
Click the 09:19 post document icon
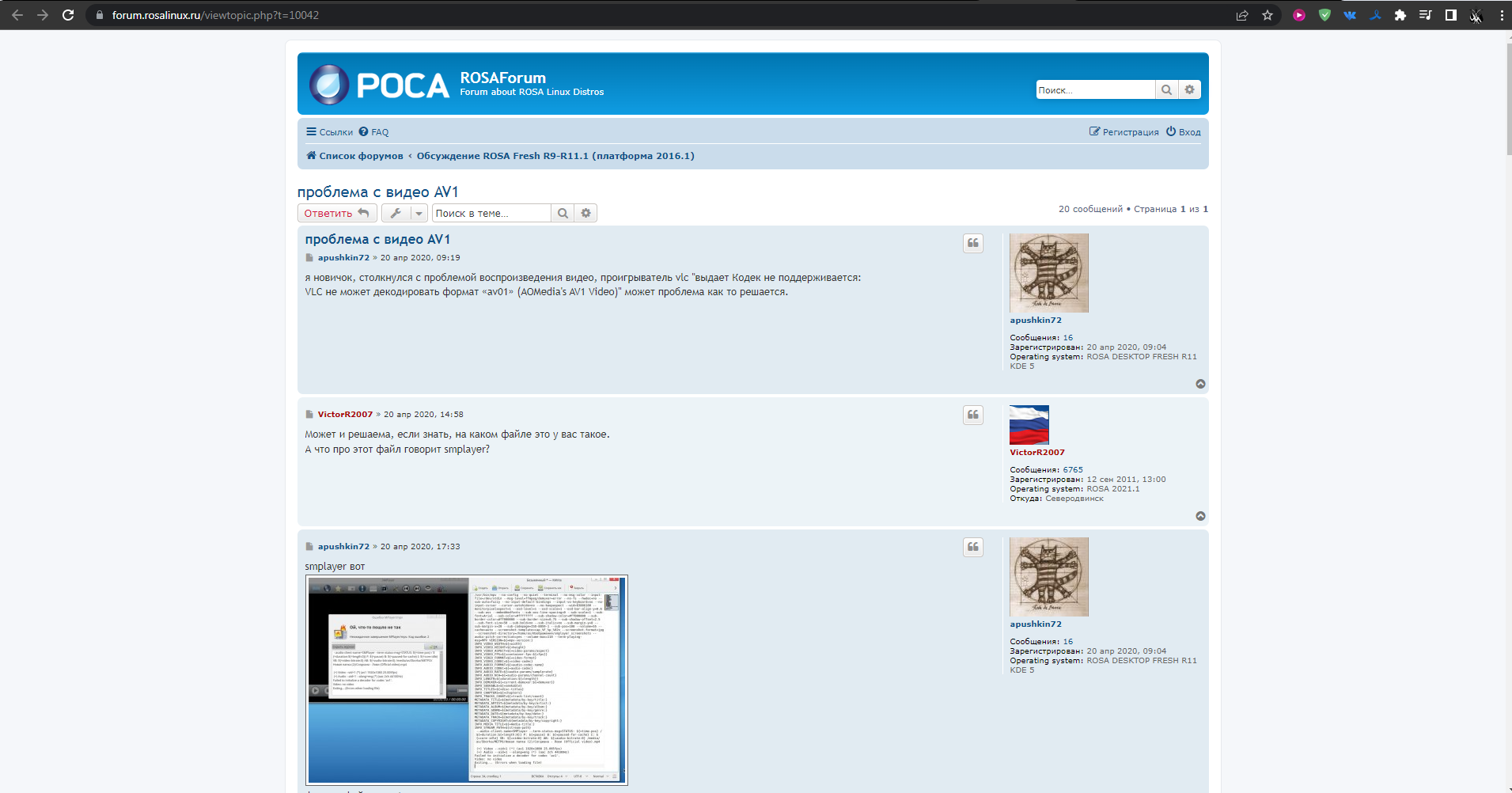pyautogui.click(x=309, y=258)
